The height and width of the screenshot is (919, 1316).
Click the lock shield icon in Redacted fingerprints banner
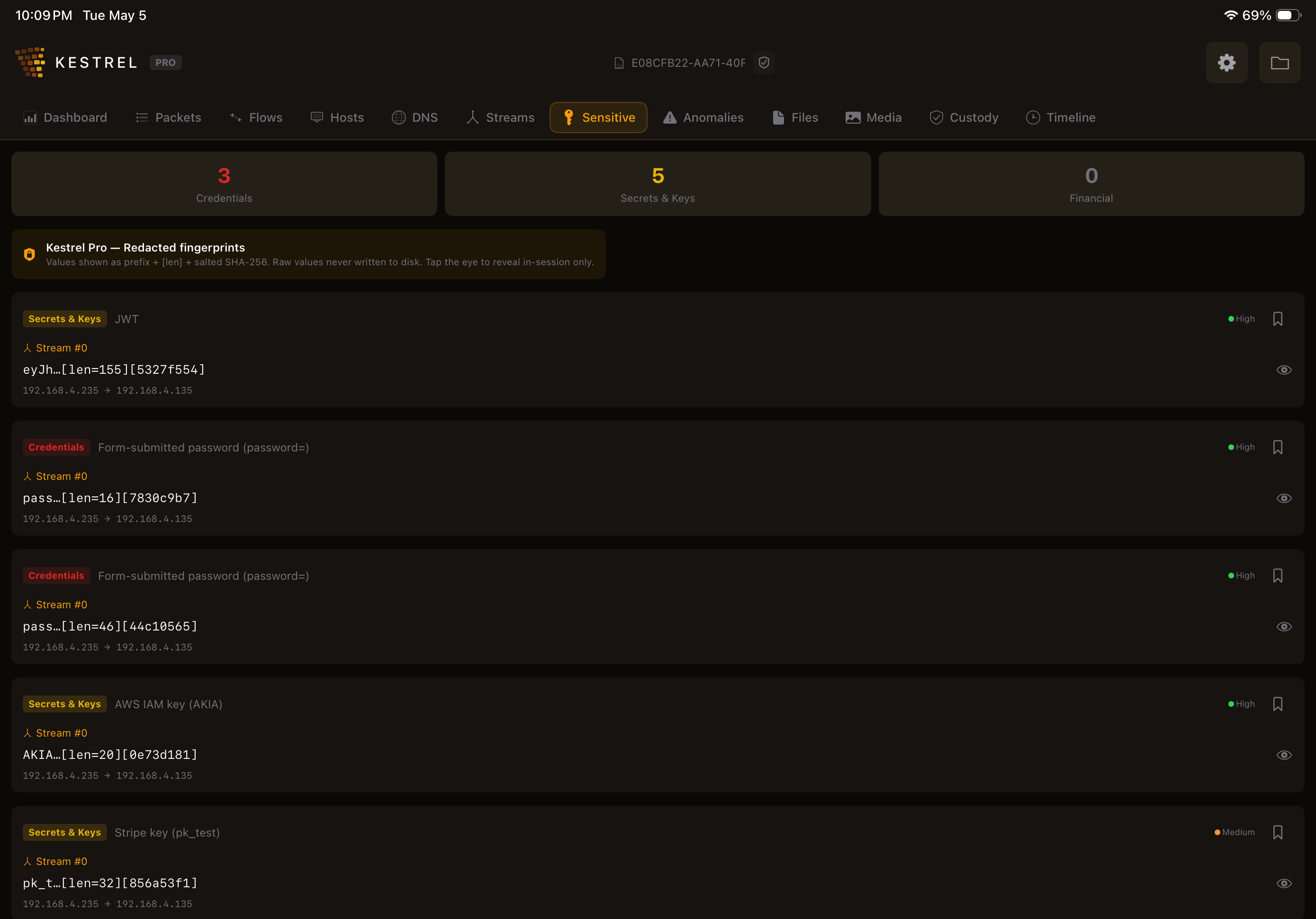coord(29,254)
